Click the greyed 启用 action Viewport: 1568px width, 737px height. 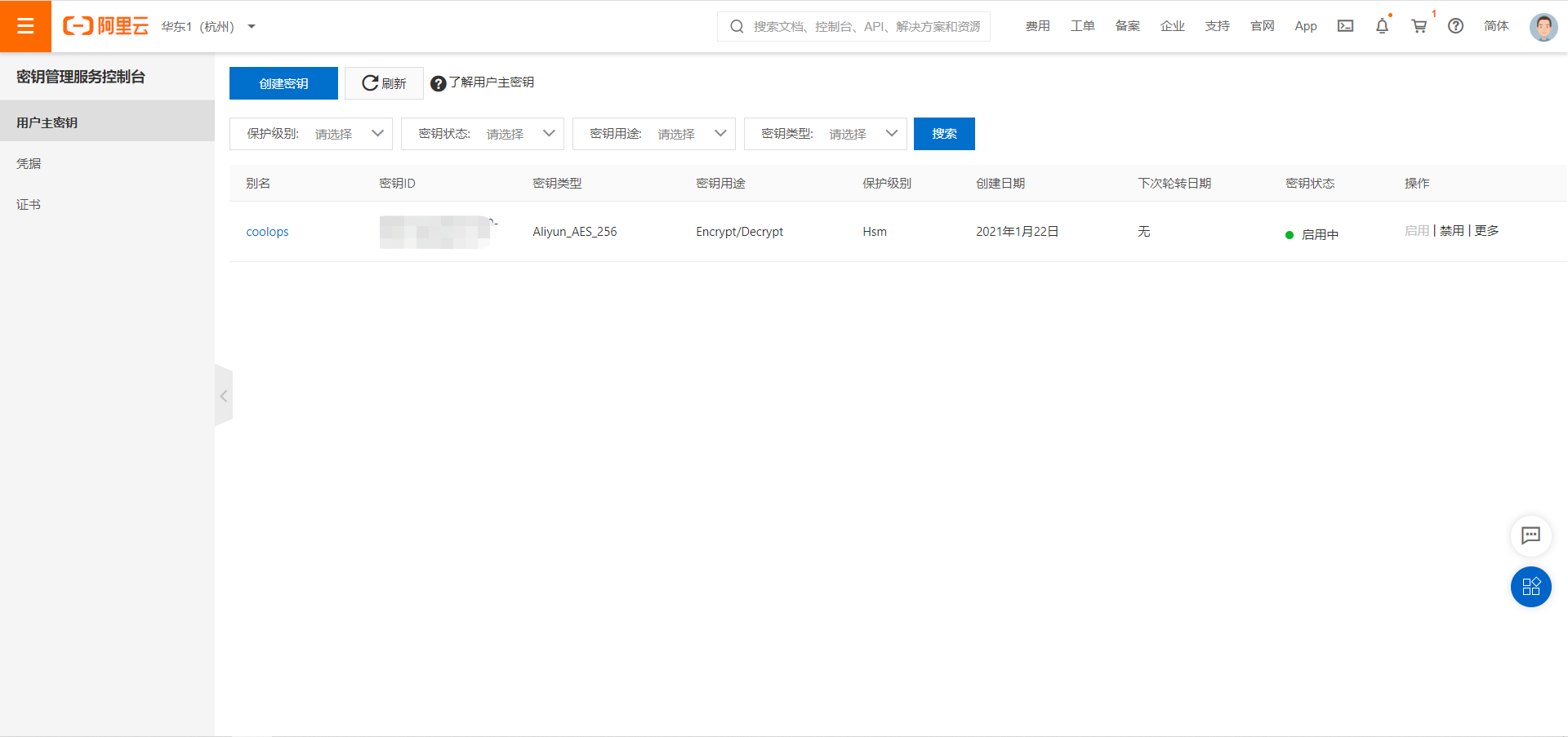1416,231
